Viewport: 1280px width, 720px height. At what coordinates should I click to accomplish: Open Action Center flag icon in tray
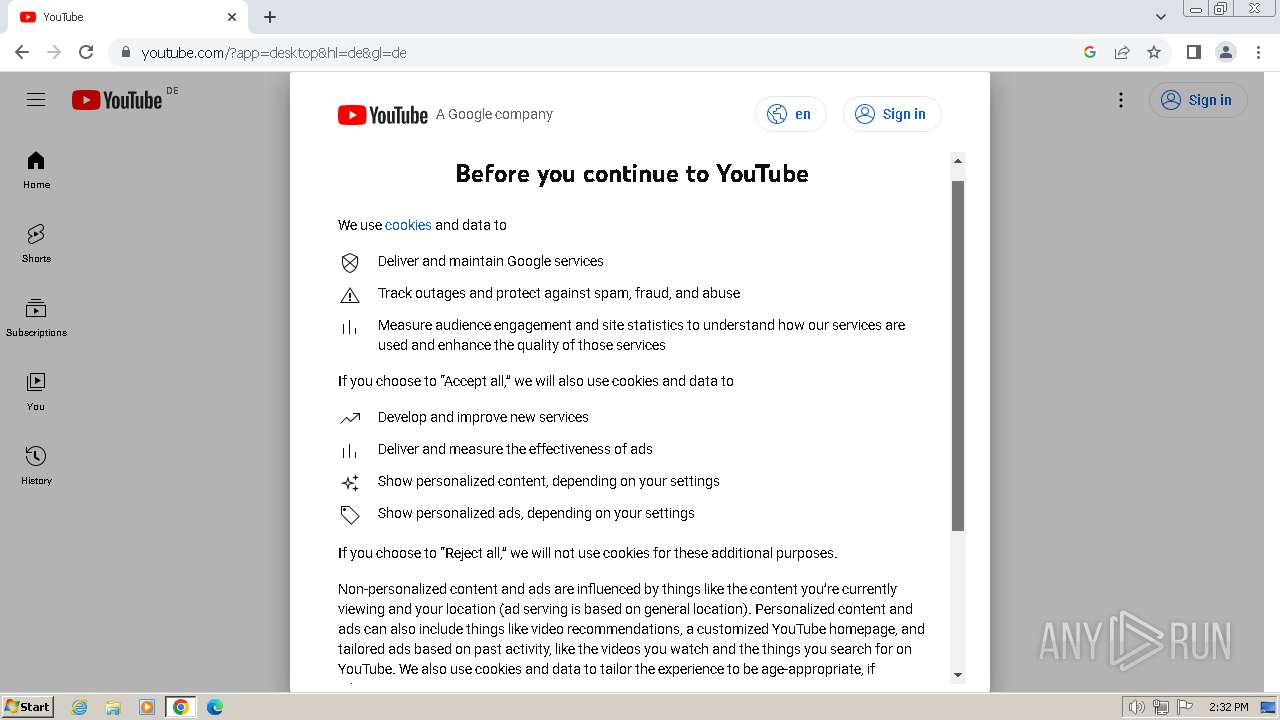[x=1185, y=707]
